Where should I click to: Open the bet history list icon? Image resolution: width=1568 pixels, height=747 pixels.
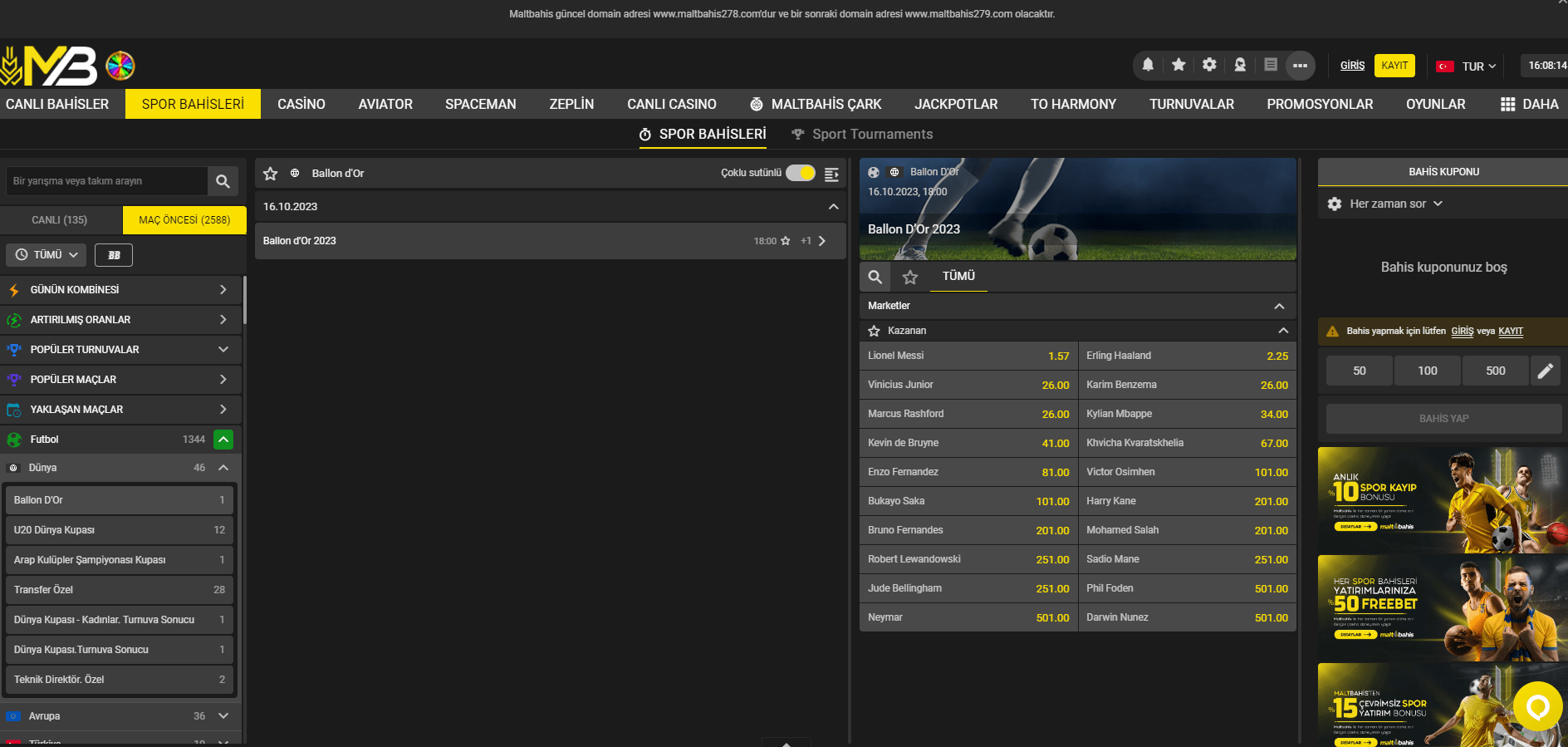tap(1271, 65)
